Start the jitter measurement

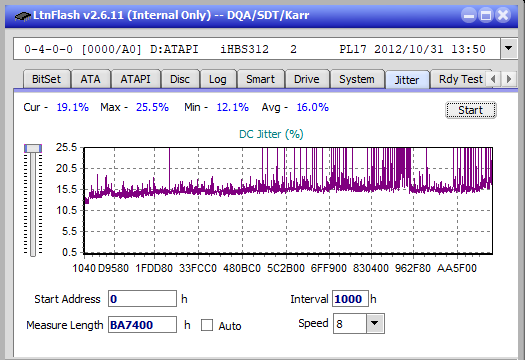point(471,110)
